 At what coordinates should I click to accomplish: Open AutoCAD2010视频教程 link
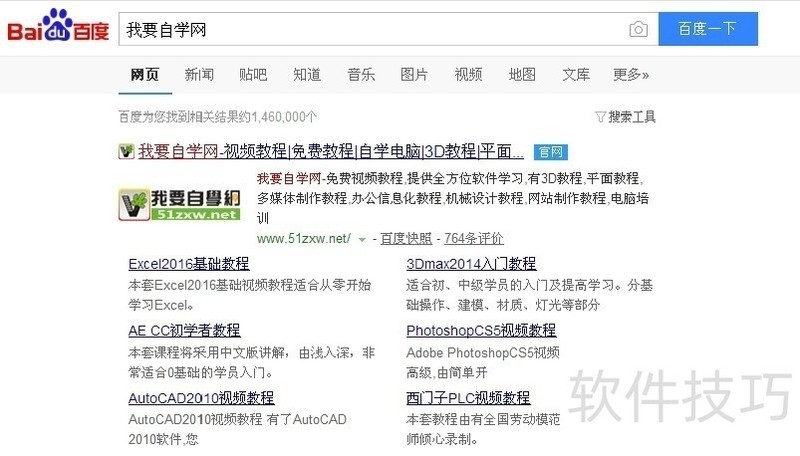(201, 398)
